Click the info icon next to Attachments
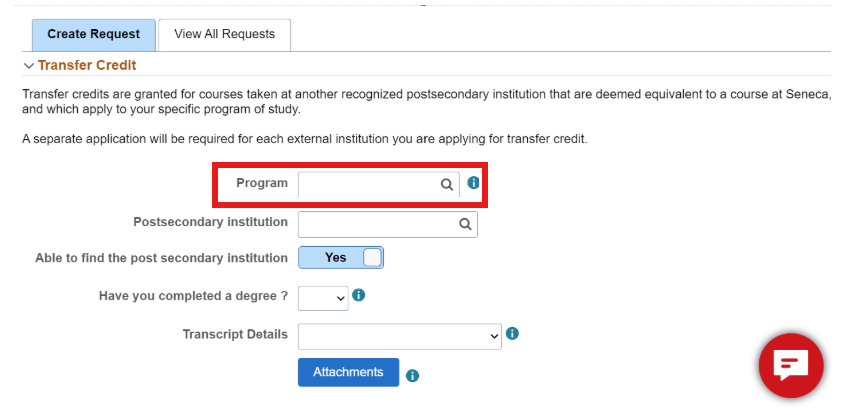This screenshot has width=855, height=415. click(412, 376)
